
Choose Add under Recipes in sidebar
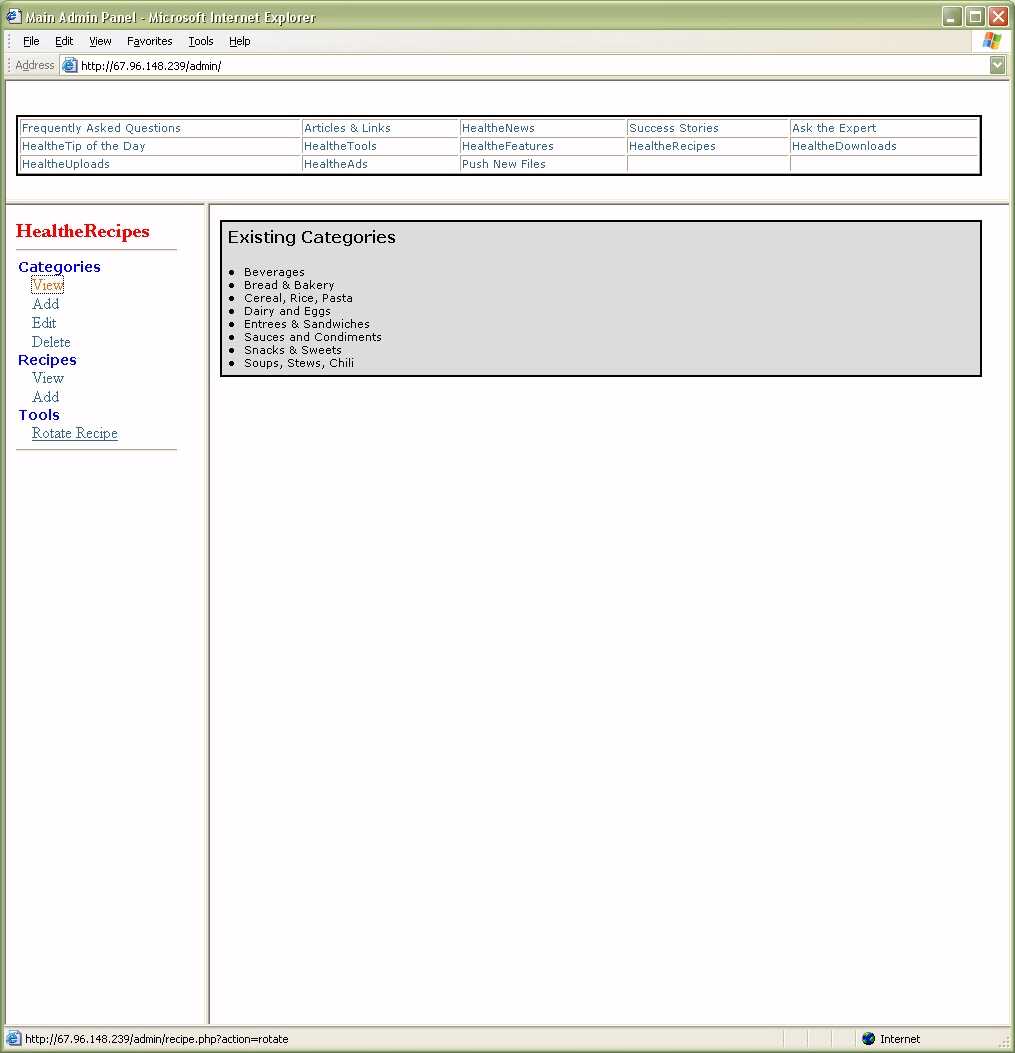46,397
